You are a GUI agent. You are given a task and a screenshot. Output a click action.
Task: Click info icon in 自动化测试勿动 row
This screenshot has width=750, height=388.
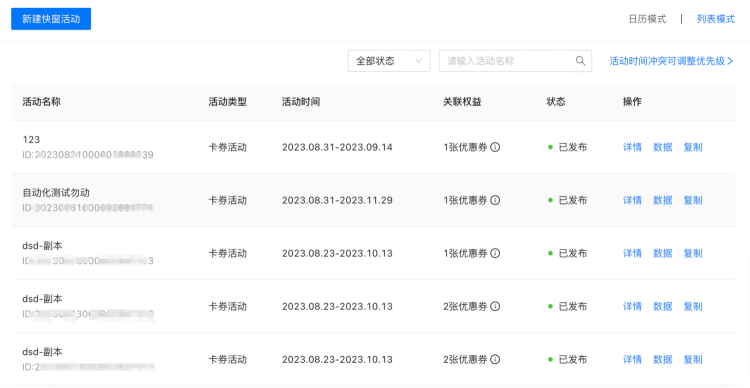496,200
